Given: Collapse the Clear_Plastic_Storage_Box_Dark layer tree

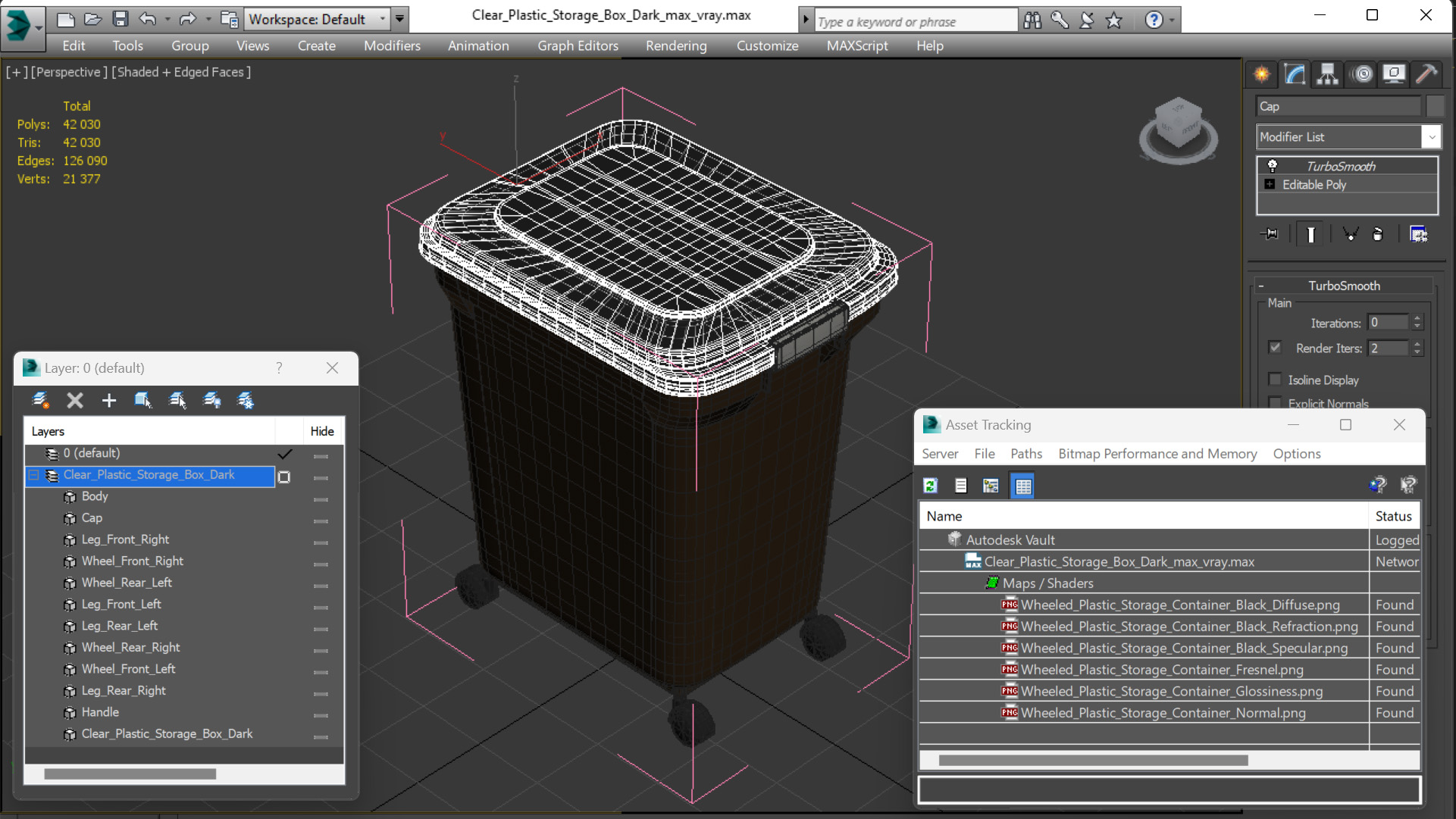Looking at the screenshot, I should tap(34, 475).
